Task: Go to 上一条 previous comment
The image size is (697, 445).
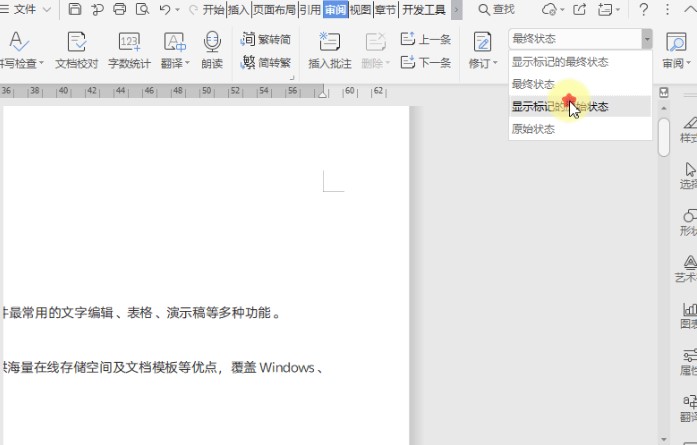Action: coord(425,39)
